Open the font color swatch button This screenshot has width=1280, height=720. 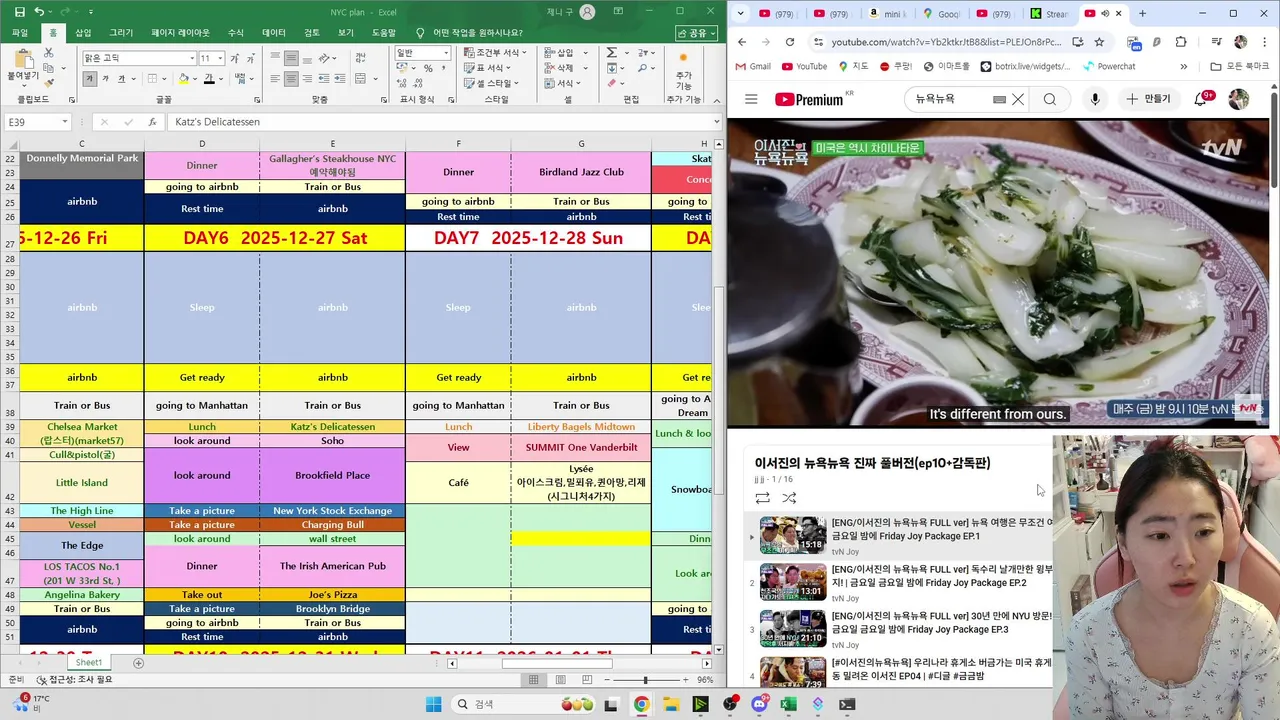coord(211,79)
